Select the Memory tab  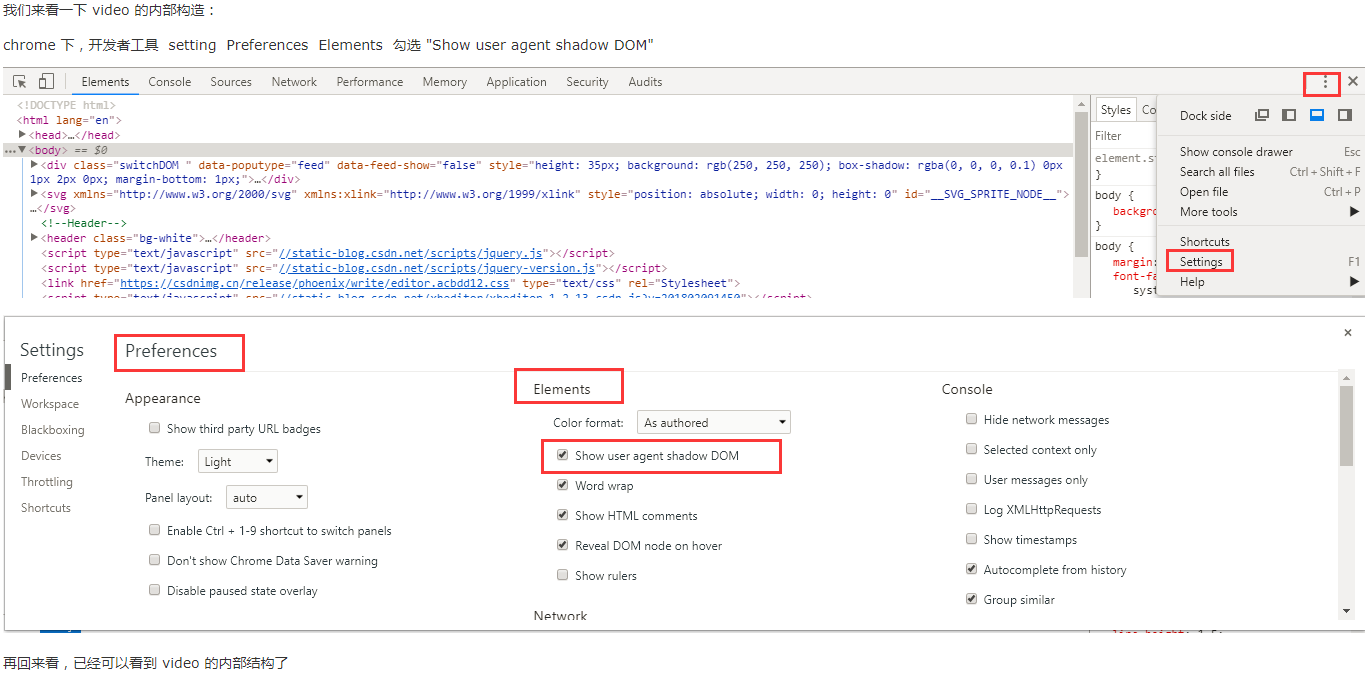pyautogui.click(x=444, y=82)
